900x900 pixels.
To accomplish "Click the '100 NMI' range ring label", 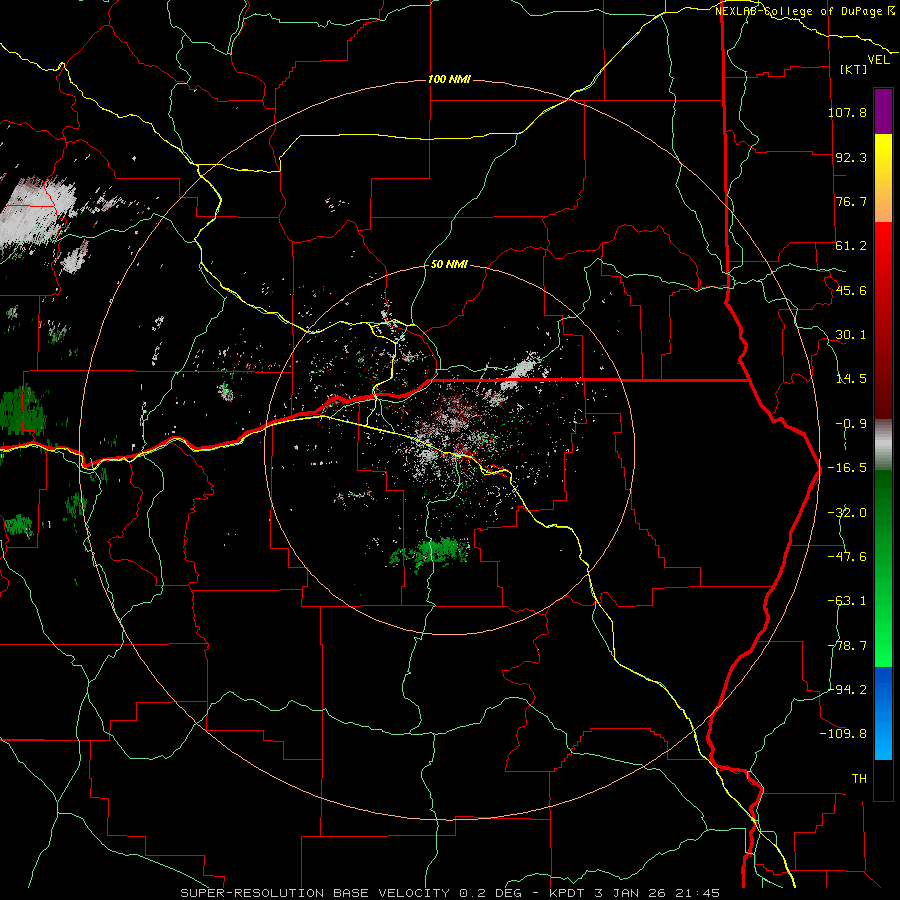I will tap(449, 79).
